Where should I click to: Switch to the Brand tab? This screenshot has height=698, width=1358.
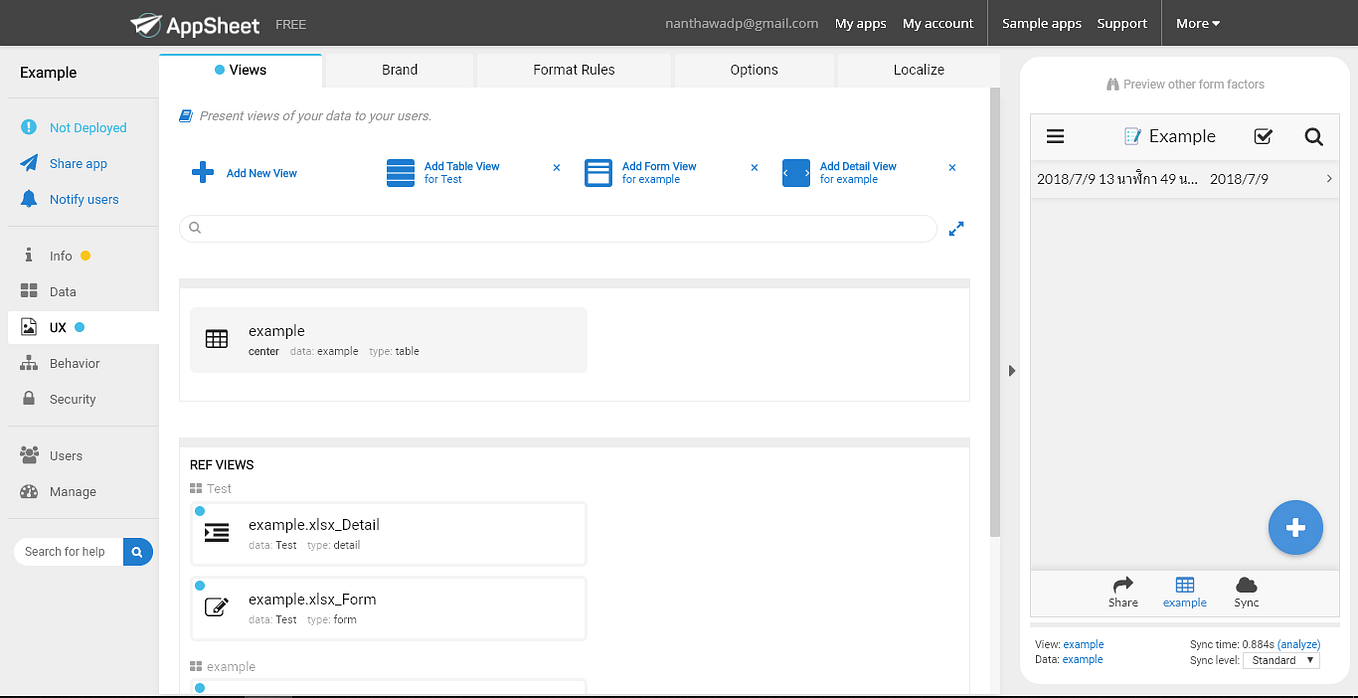400,70
